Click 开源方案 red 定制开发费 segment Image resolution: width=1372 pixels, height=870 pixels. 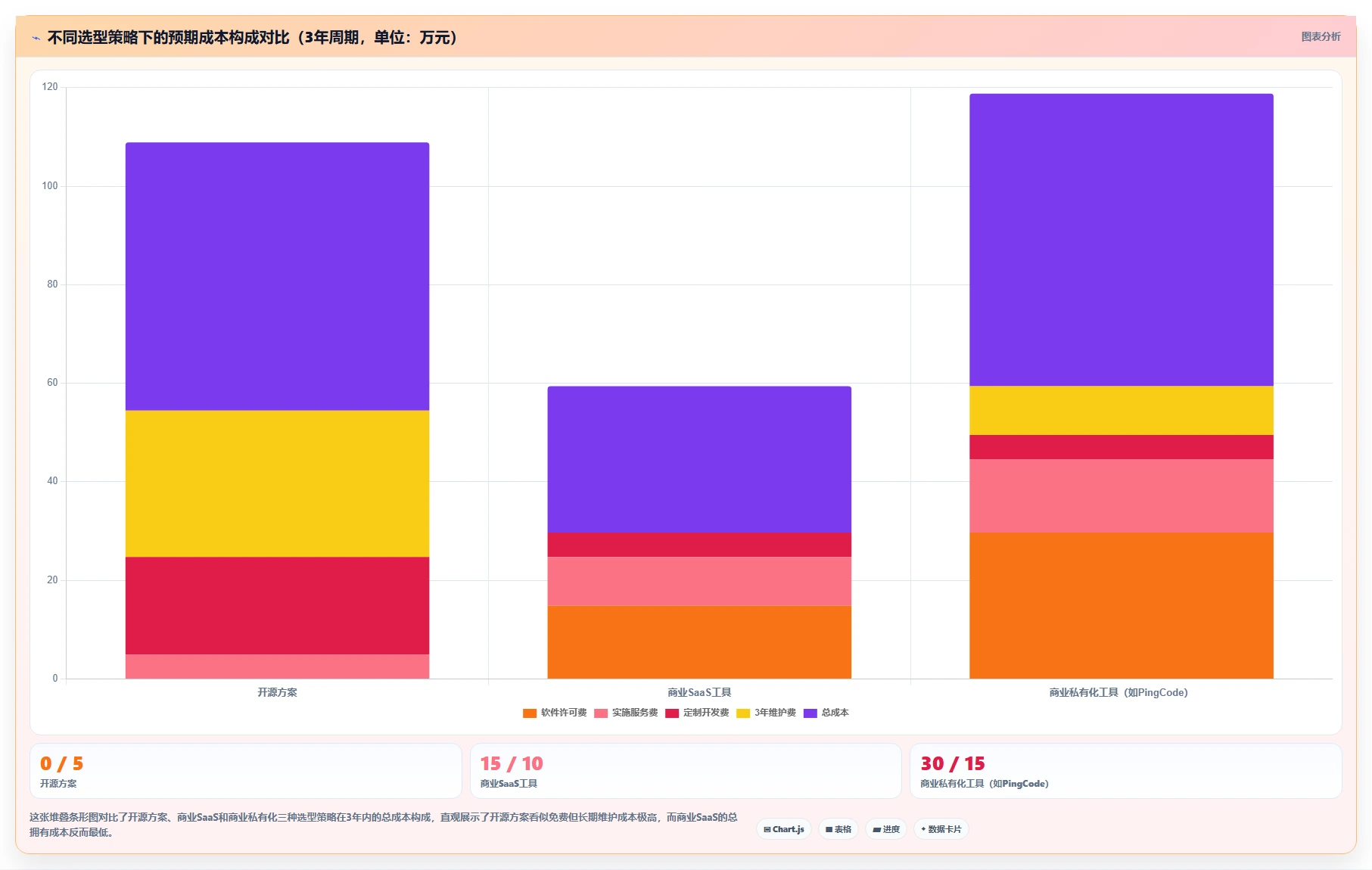pos(277,606)
